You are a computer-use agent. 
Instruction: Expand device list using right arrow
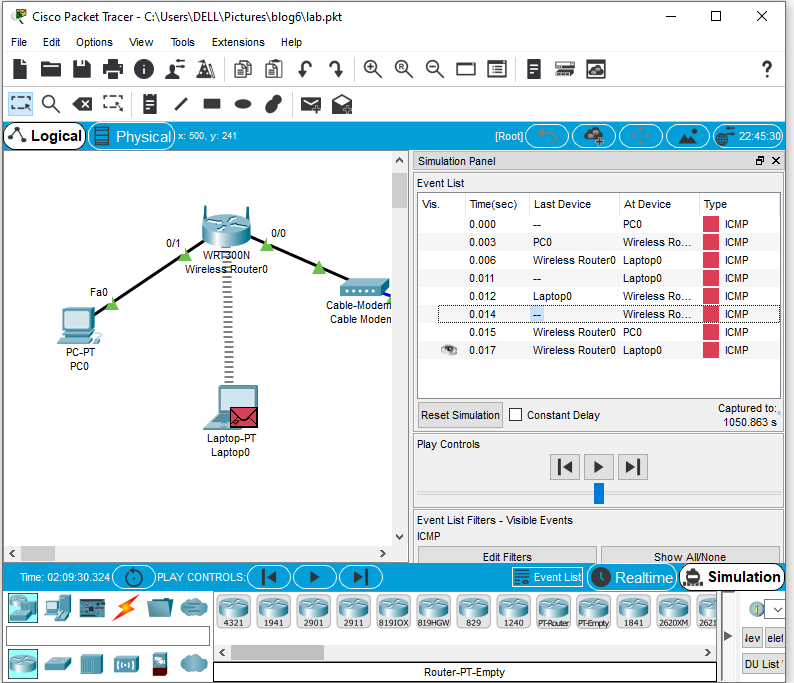[x=708, y=653]
